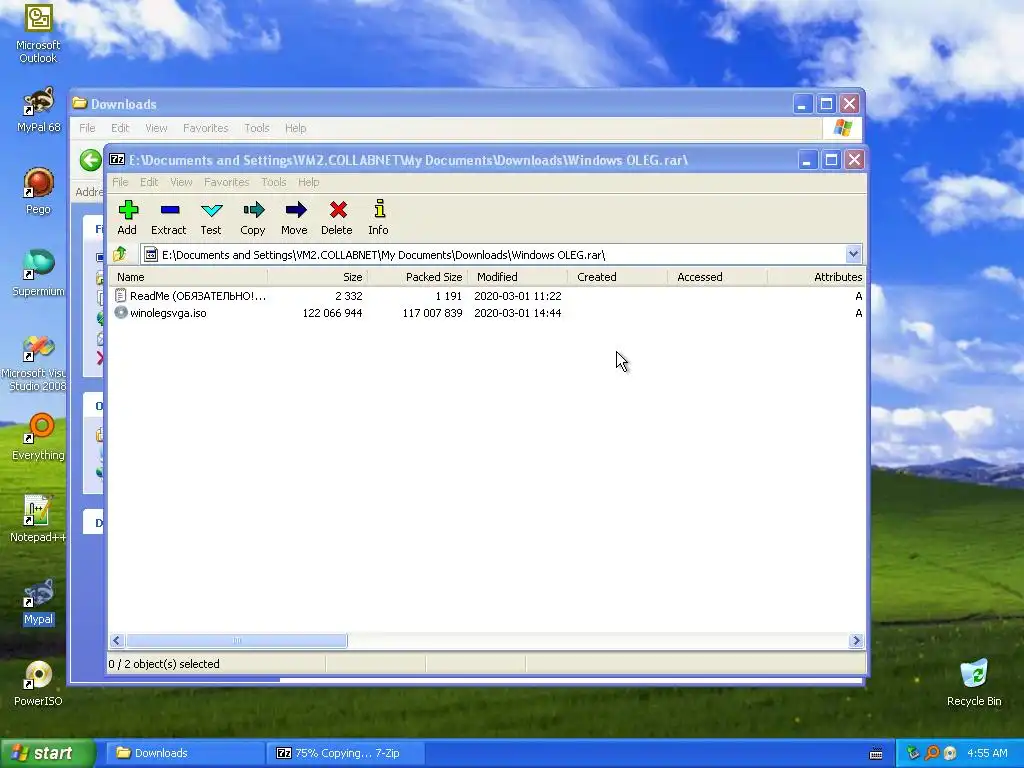Click the horizontal scrollbar right arrow
This screenshot has height=768, width=1024.
(856, 641)
